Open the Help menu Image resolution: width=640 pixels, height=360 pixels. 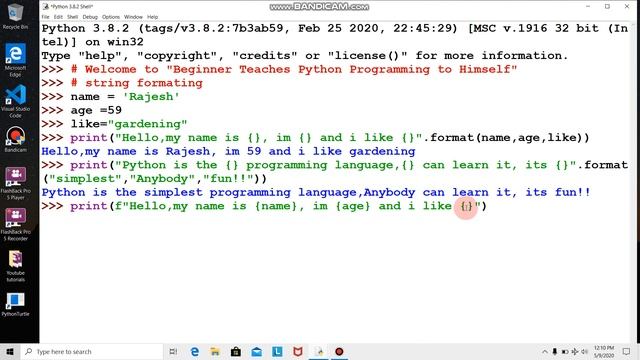pos(152,17)
